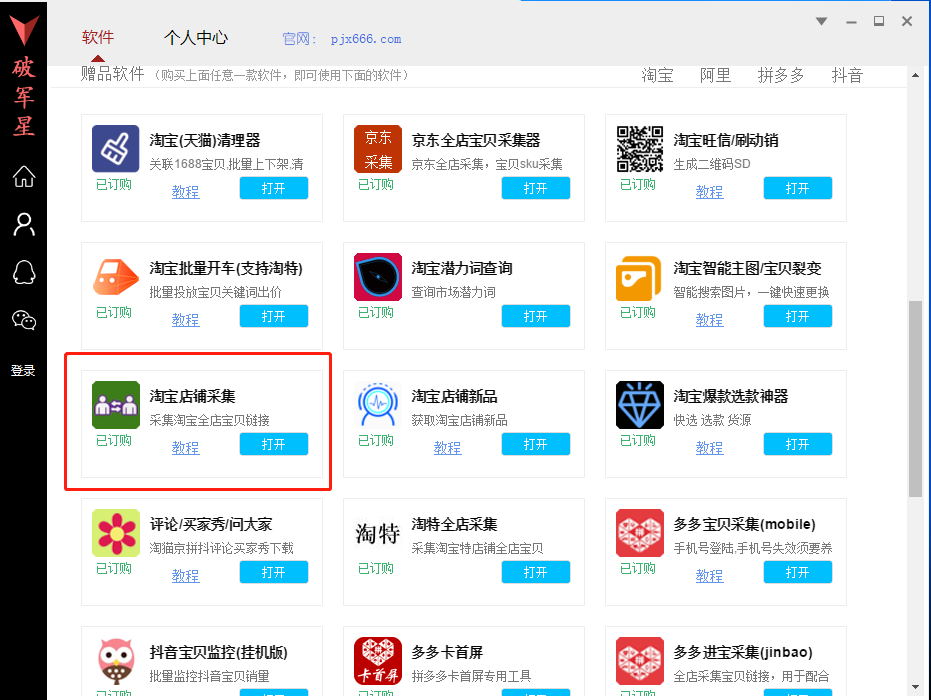The height and width of the screenshot is (700, 931).
Task: View 教程 for 评论/买家秀/问大家
Action: [x=185, y=575]
